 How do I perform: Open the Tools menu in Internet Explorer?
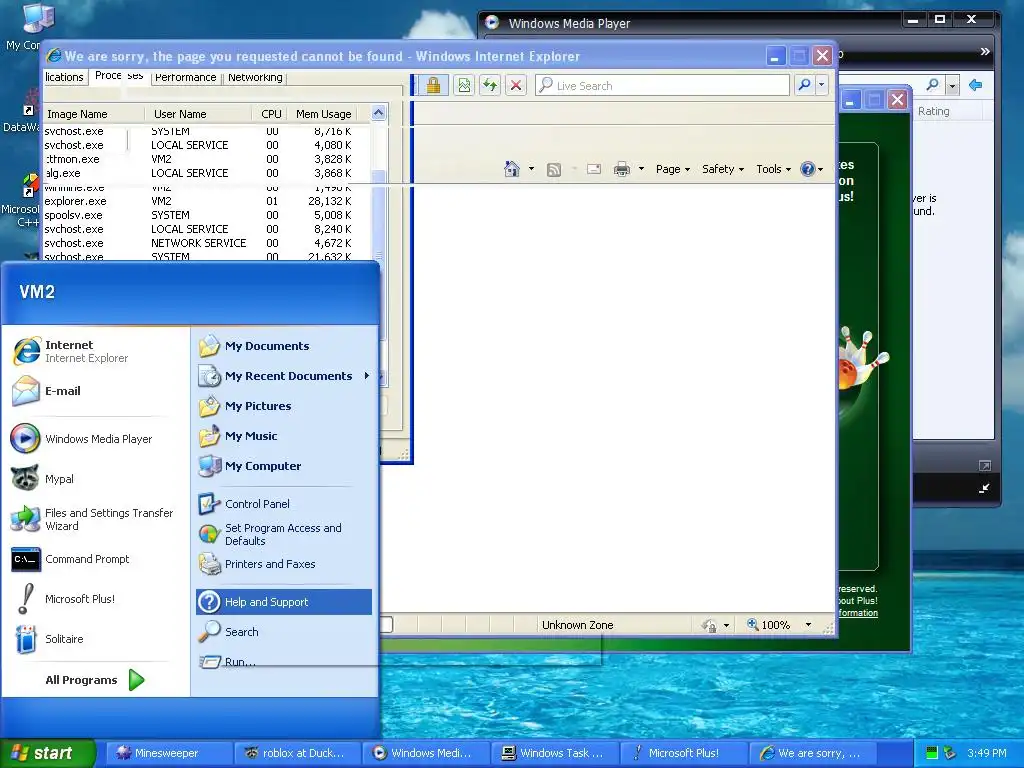coord(773,169)
